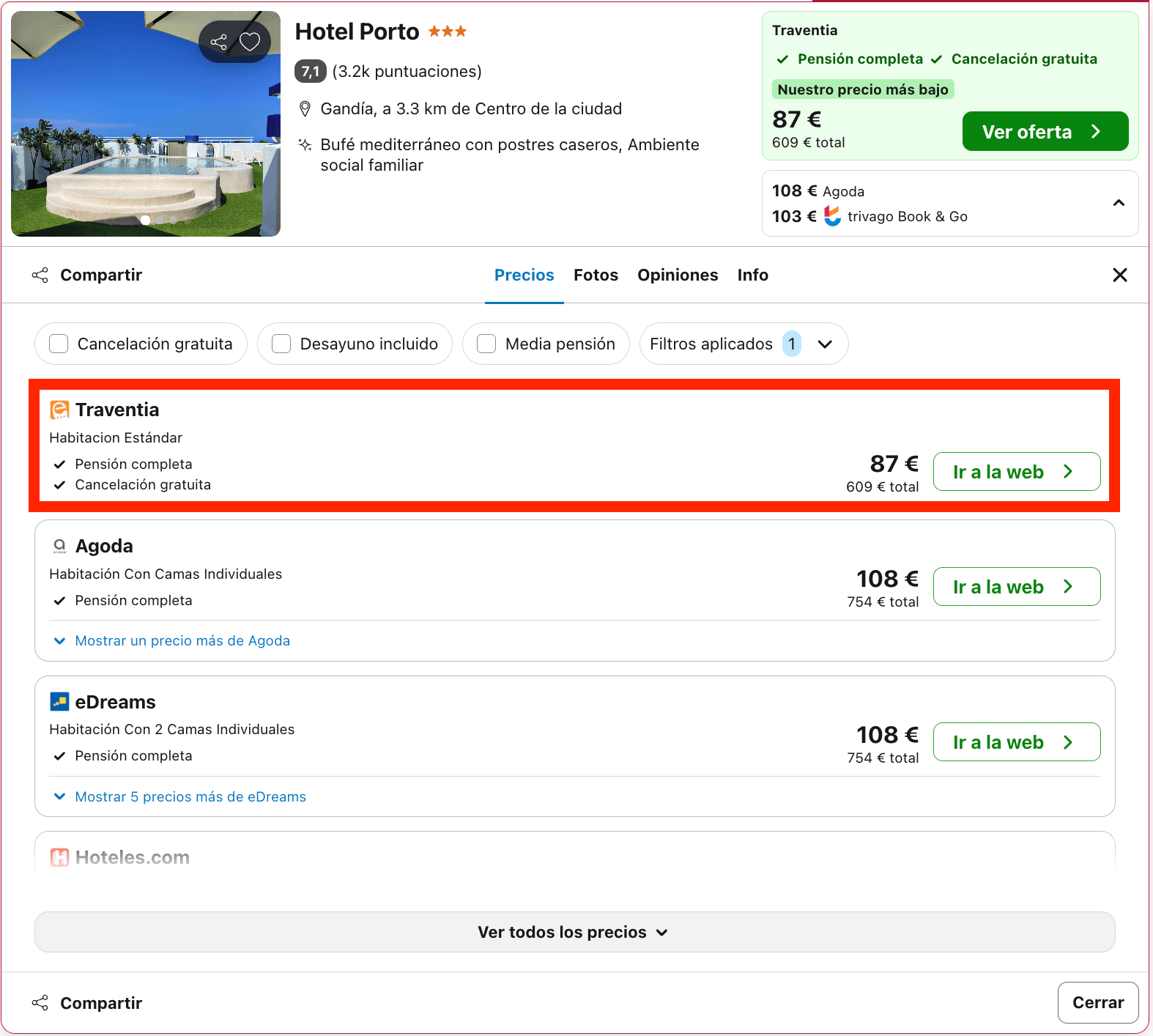1153x1036 pixels.
Task: Click the Hoteles.com logo icon
Action: (x=59, y=857)
